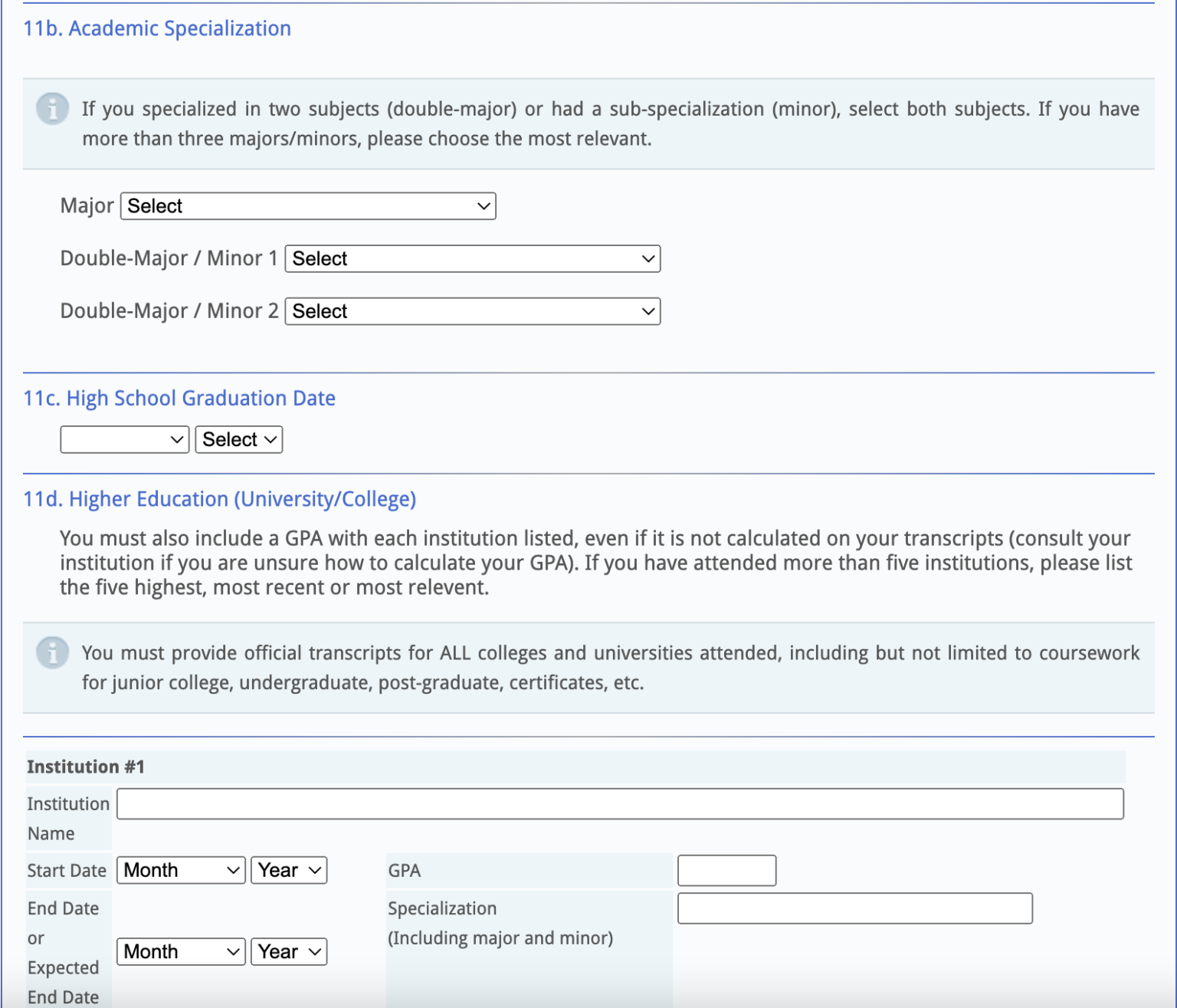
Task: Click the info icon beside the official transcripts note
Action: tap(52, 653)
